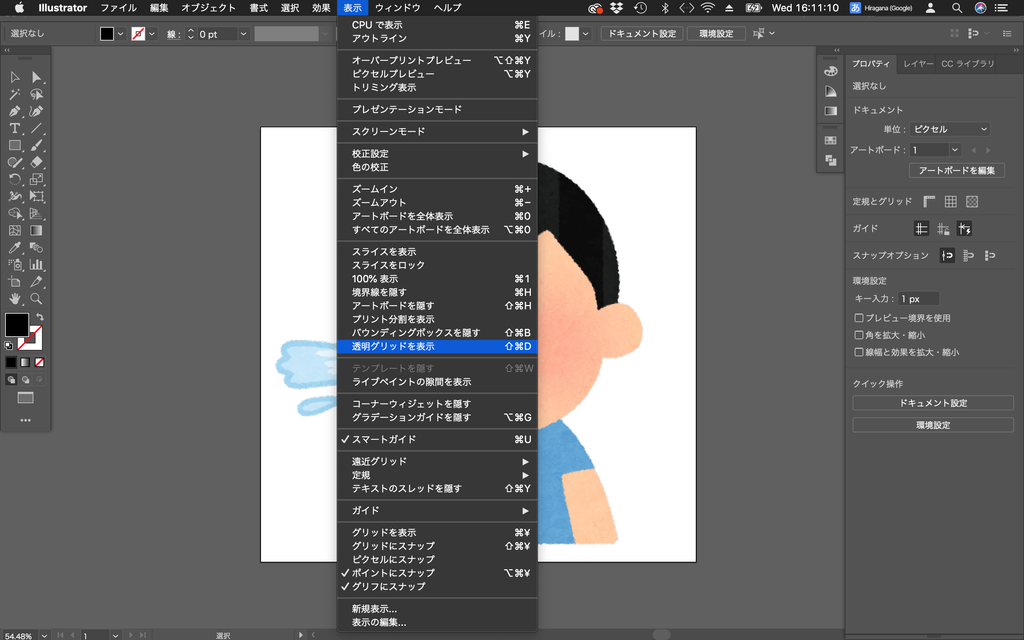This screenshot has width=1024, height=640.
Task: Select the Direct Selection tool
Action: [x=37, y=77]
